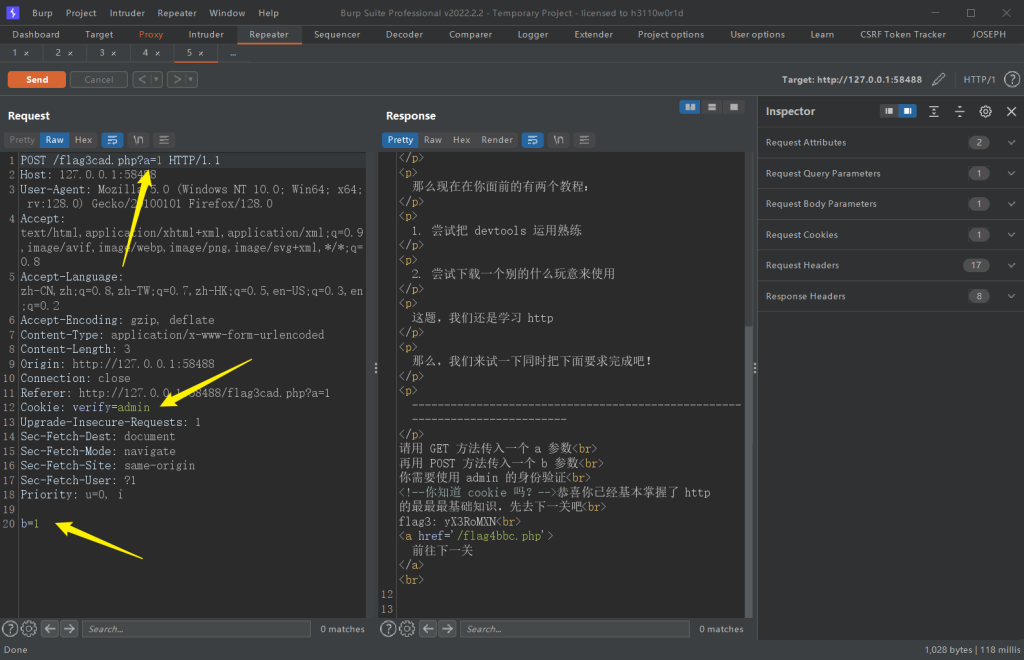The image size is (1024, 660).
Task: Open the Help menu
Action: point(268,13)
